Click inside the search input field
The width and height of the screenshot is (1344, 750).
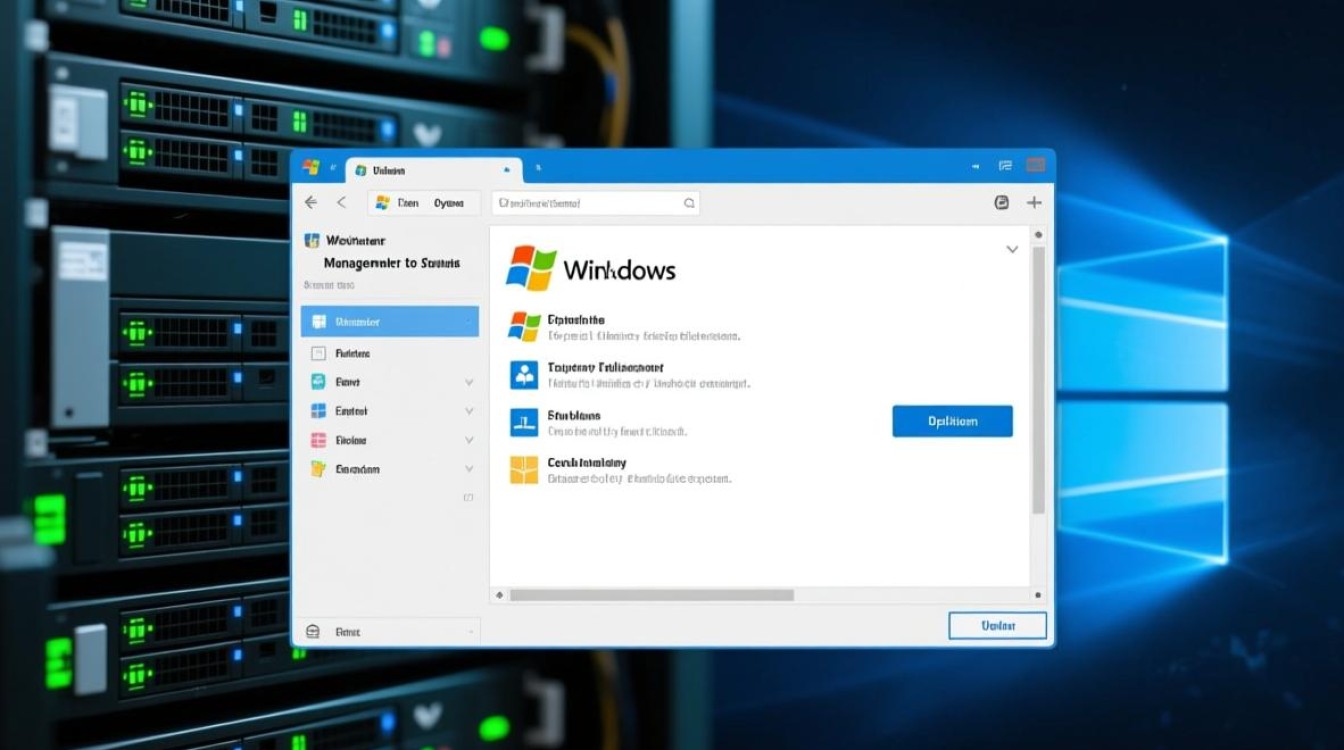585,203
